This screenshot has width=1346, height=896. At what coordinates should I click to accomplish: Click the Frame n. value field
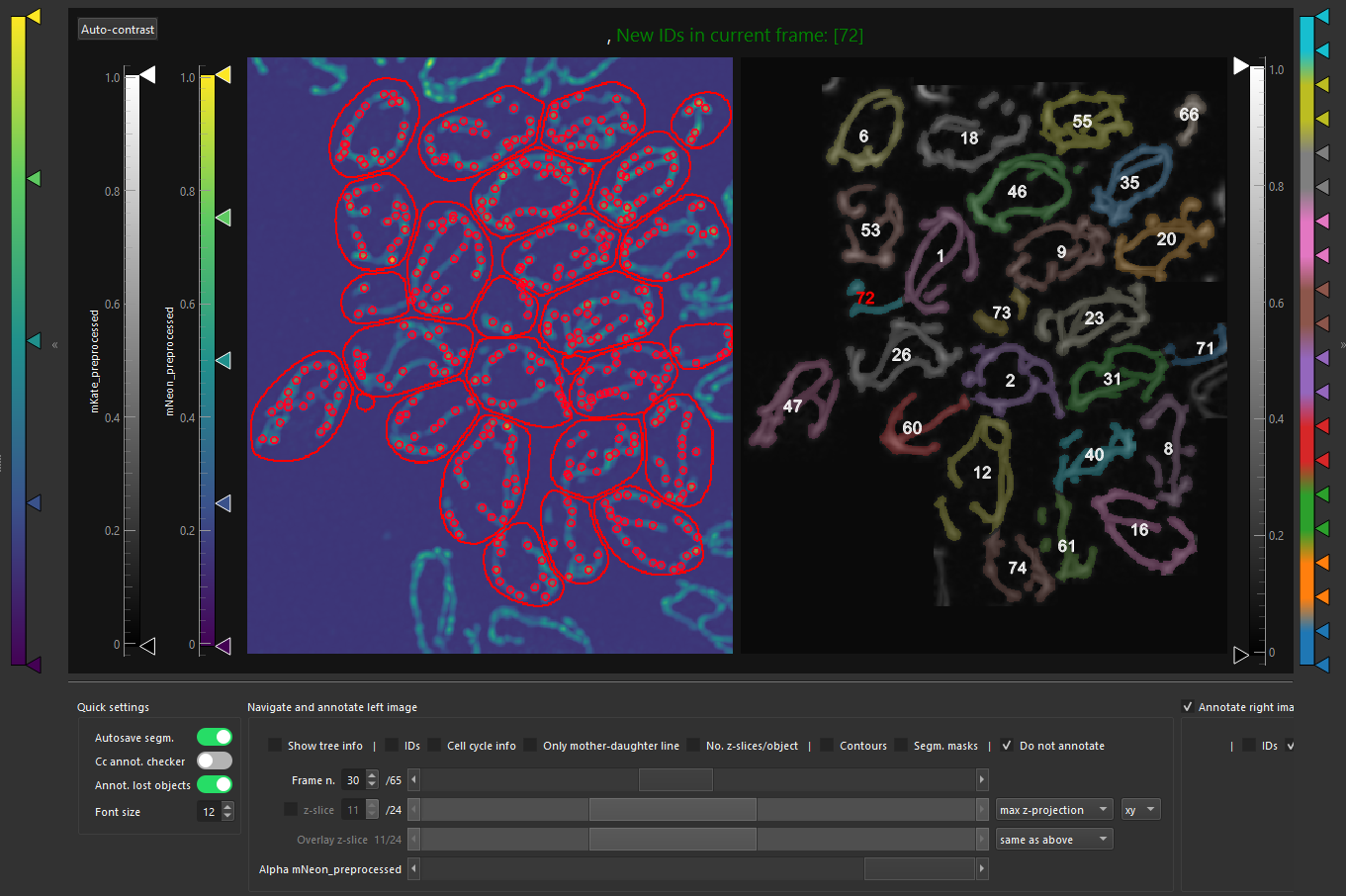tap(353, 780)
